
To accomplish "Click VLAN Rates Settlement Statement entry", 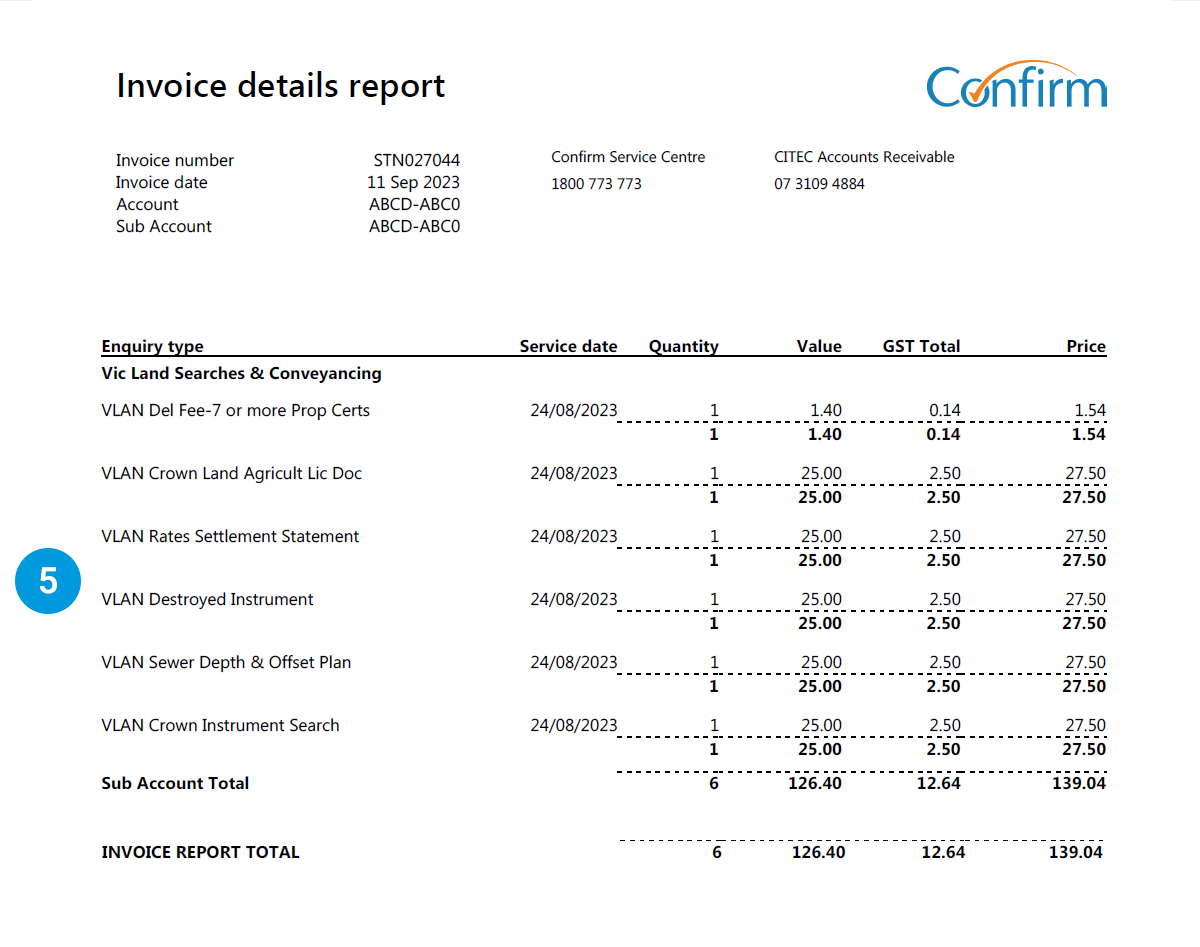I will pos(230,536).
